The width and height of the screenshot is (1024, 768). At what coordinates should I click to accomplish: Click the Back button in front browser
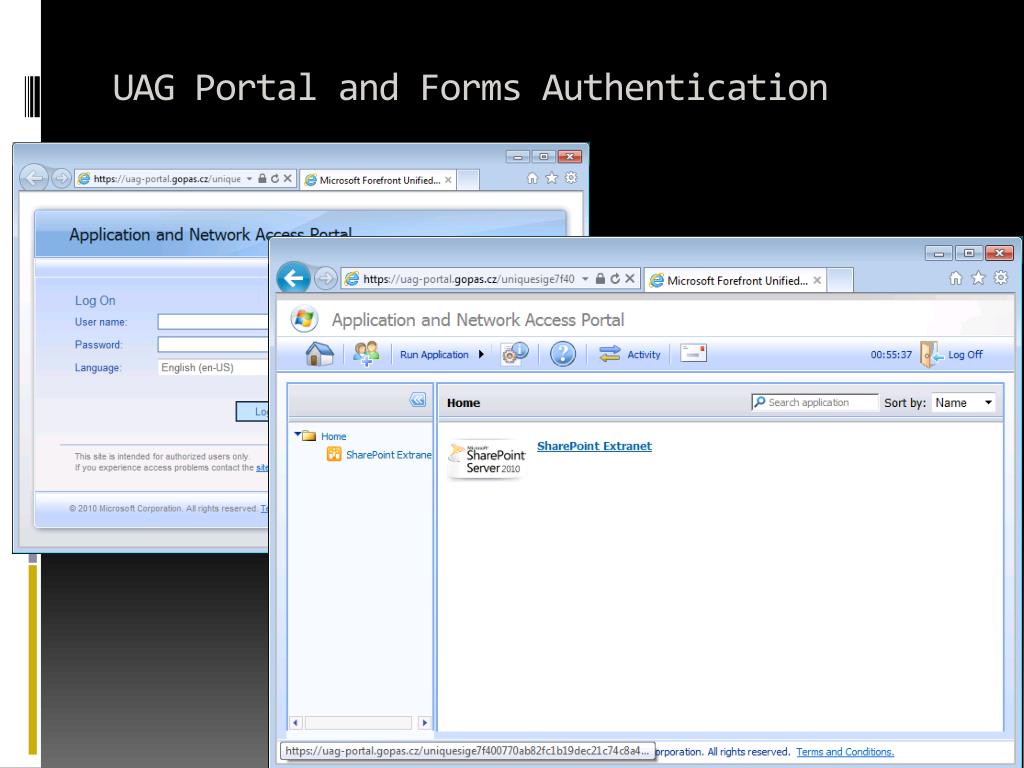coord(294,278)
